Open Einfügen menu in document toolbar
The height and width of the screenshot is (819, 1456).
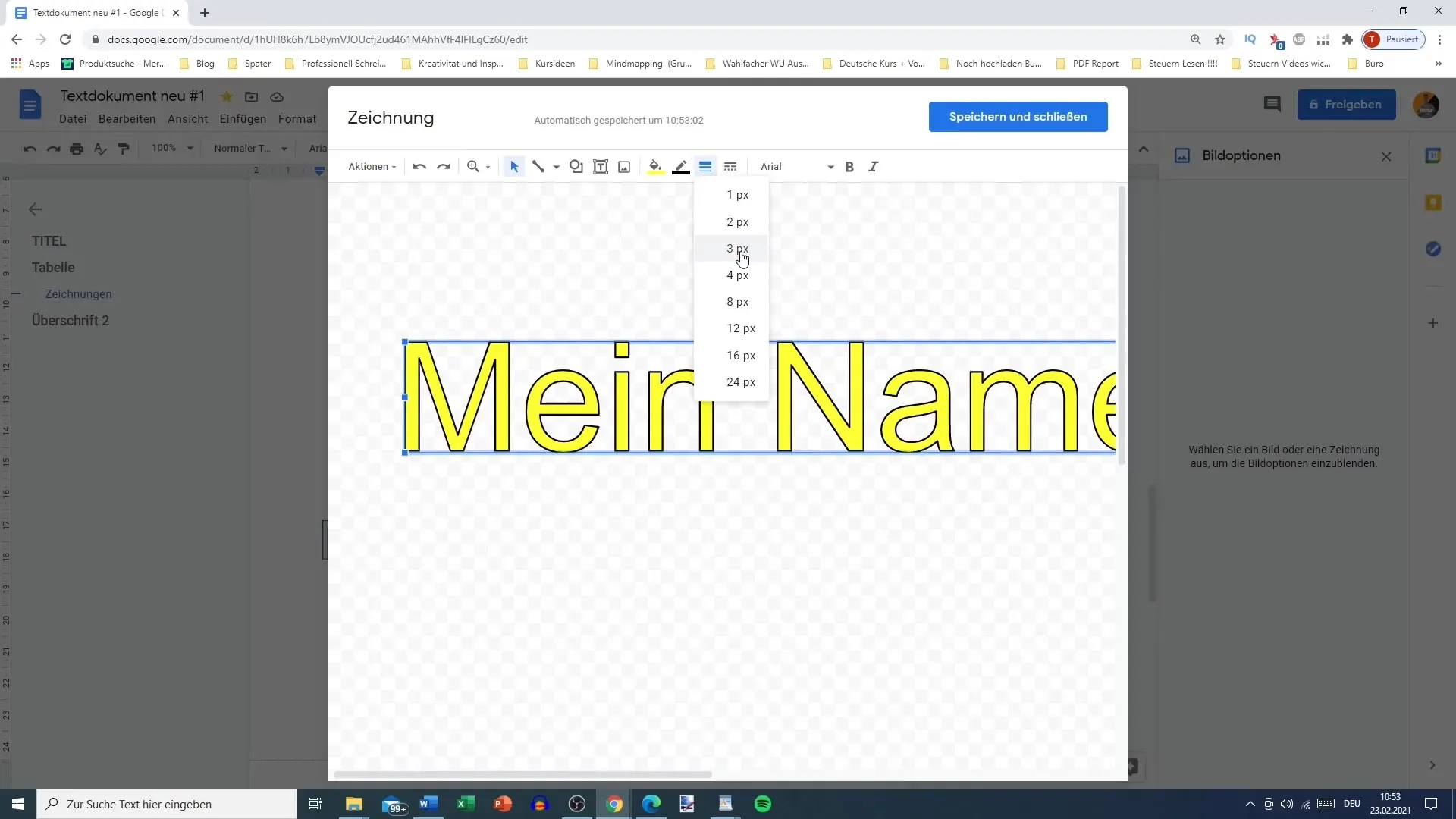[x=242, y=119]
